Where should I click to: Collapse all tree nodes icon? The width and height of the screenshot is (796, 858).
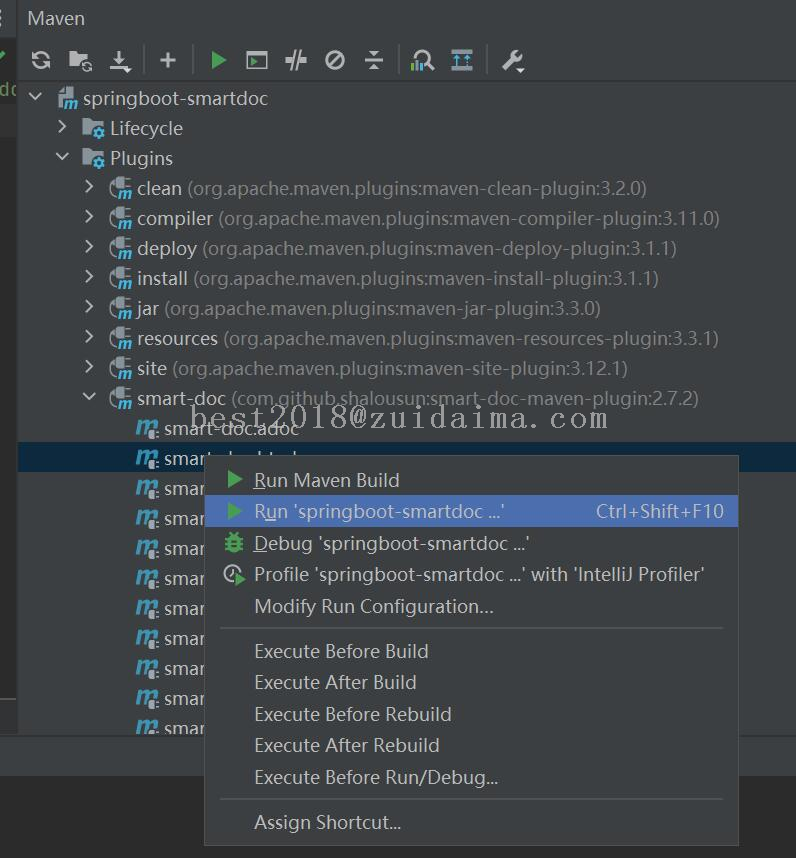tap(374, 60)
